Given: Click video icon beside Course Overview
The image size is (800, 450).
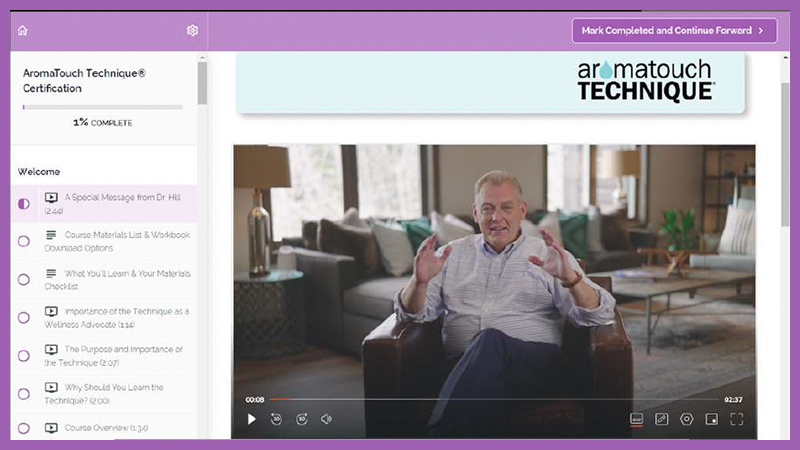Looking at the screenshot, I should 51,428.
